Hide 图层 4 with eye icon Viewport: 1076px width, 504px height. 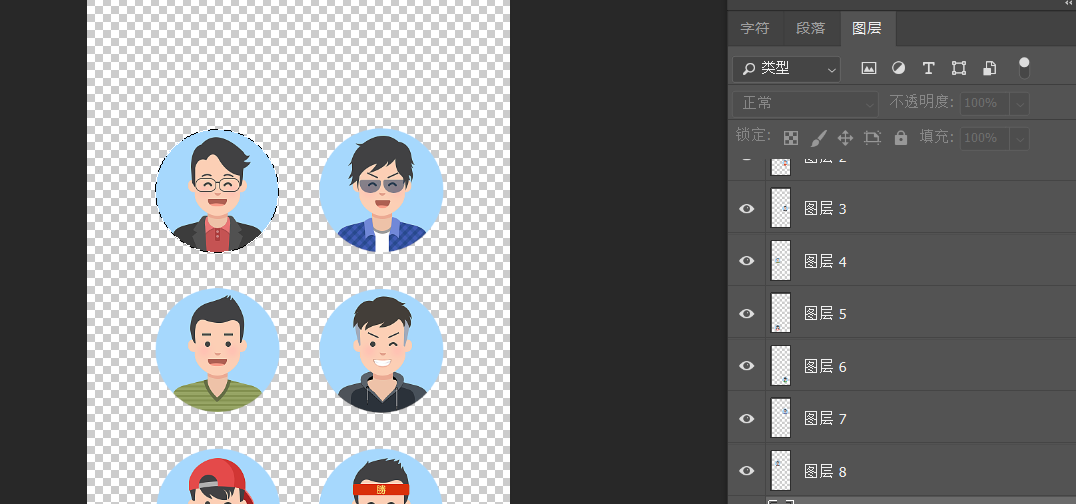click(747, 261)
